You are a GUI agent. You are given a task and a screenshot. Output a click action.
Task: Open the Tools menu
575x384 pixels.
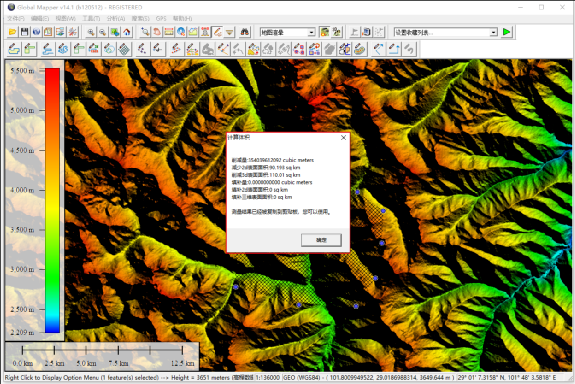91,18
